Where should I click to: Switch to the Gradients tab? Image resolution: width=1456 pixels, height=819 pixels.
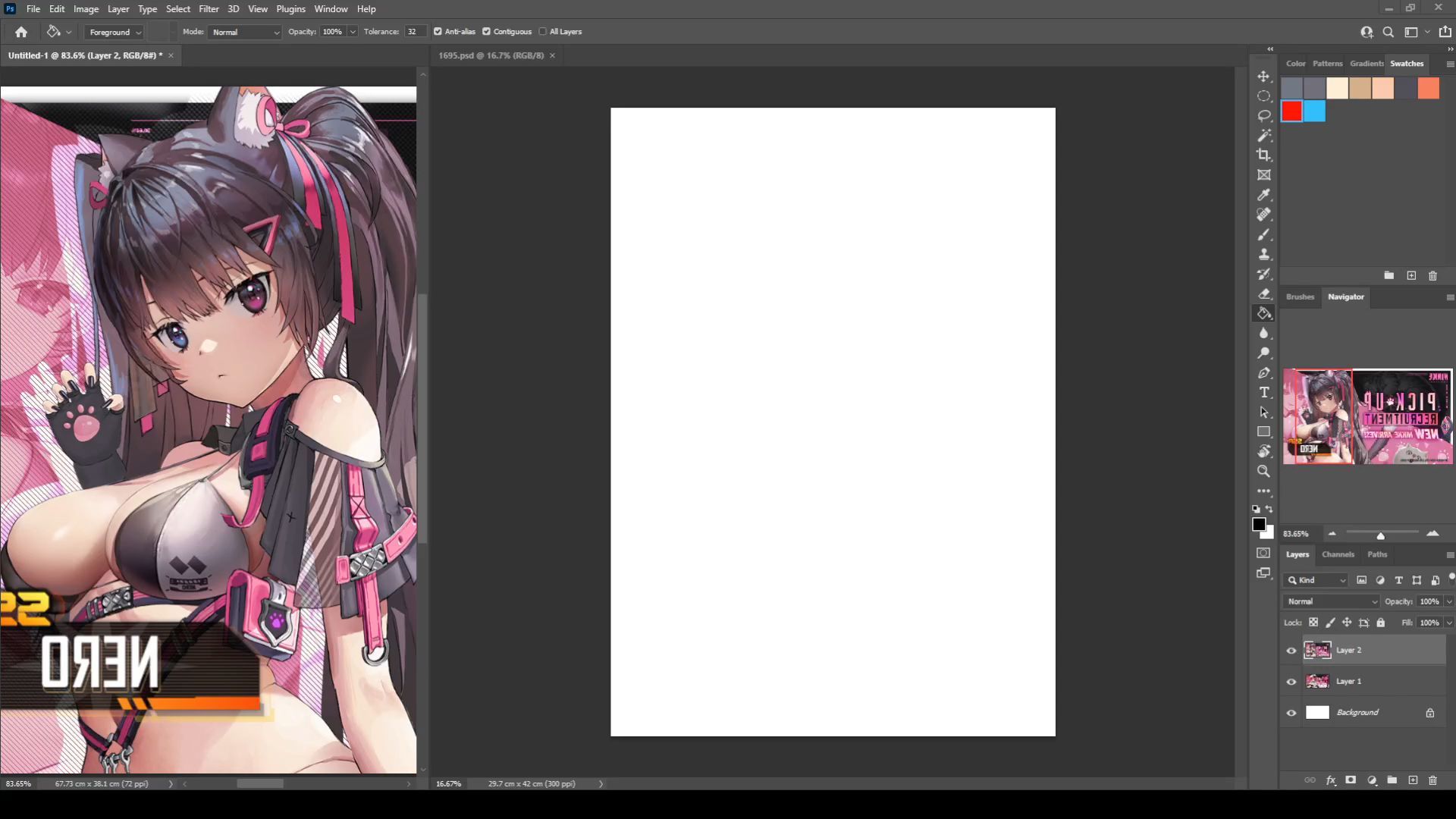[x=1367, y=64]
